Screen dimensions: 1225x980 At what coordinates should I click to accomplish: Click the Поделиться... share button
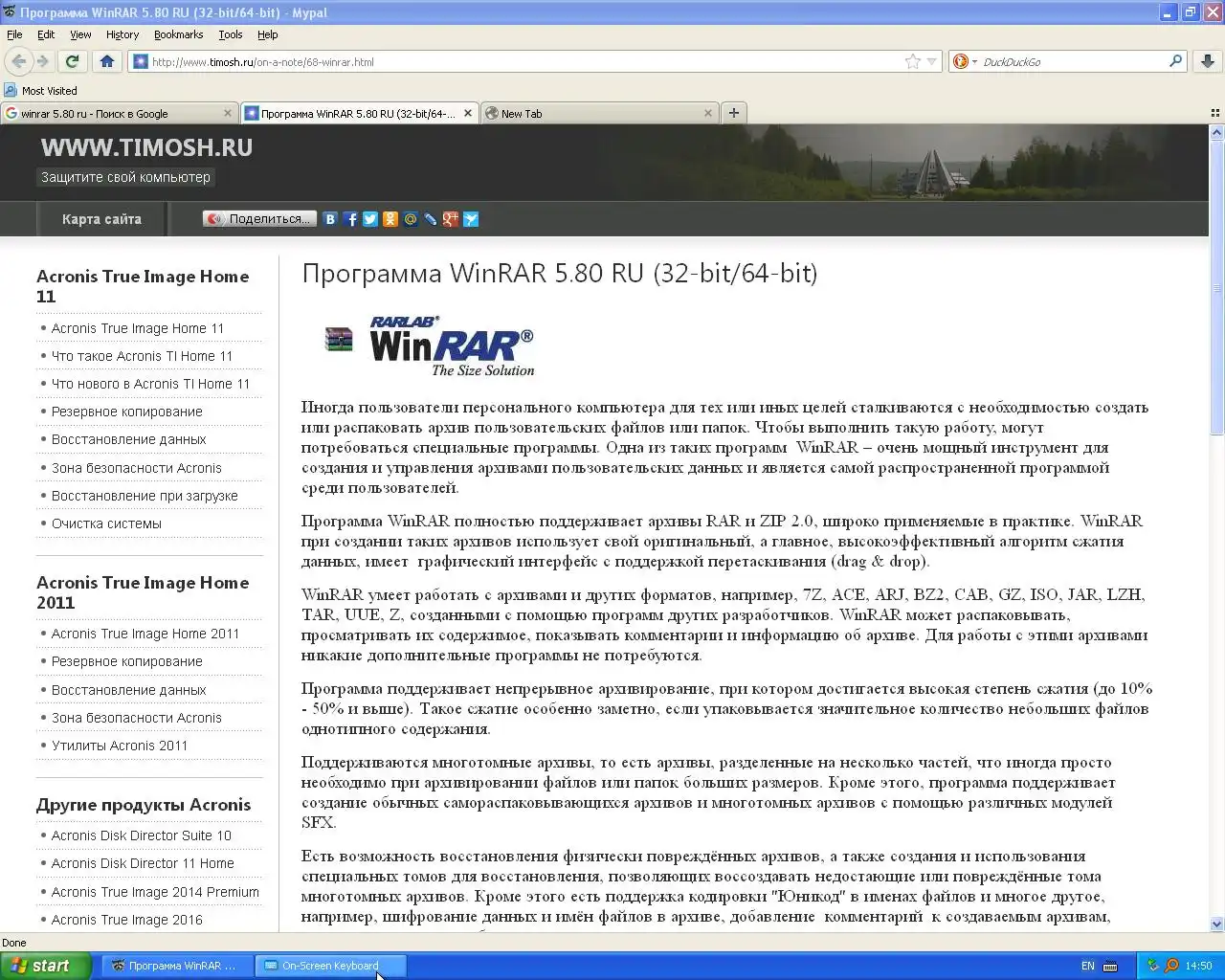(x=259, y=219)
